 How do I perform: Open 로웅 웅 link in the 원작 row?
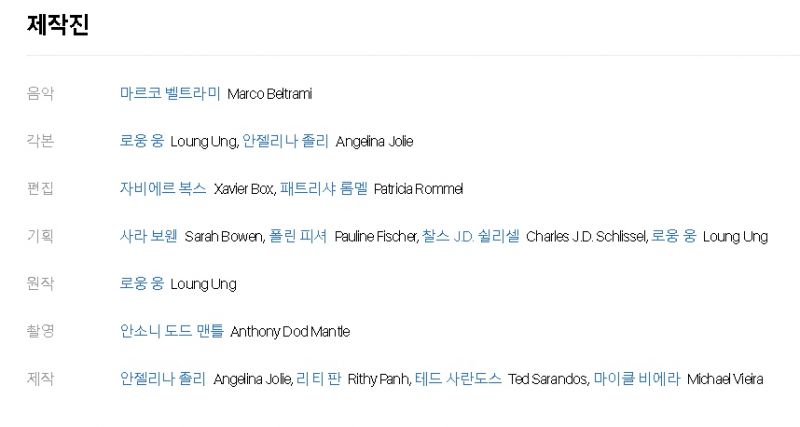pos(142,283)
